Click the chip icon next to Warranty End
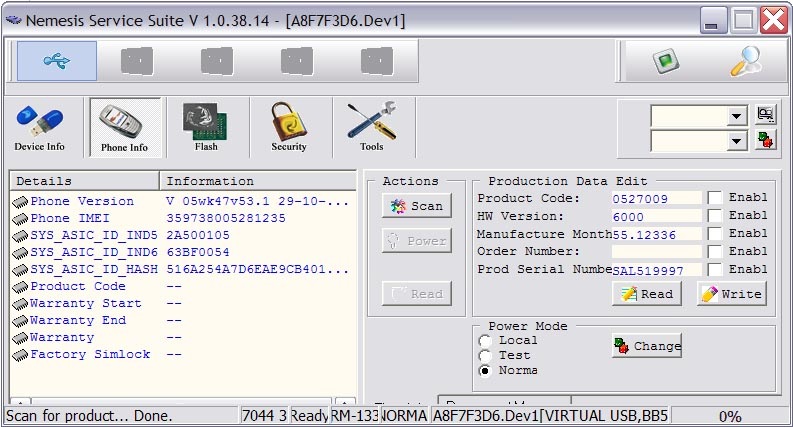The height and width of the screenshot is (427, 793). click(x=20, y=321)
